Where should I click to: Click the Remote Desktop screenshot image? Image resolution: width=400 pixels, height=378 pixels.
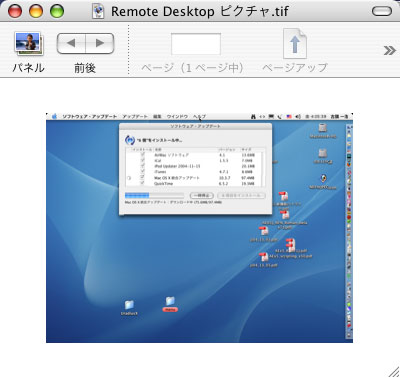click(199, 228)
